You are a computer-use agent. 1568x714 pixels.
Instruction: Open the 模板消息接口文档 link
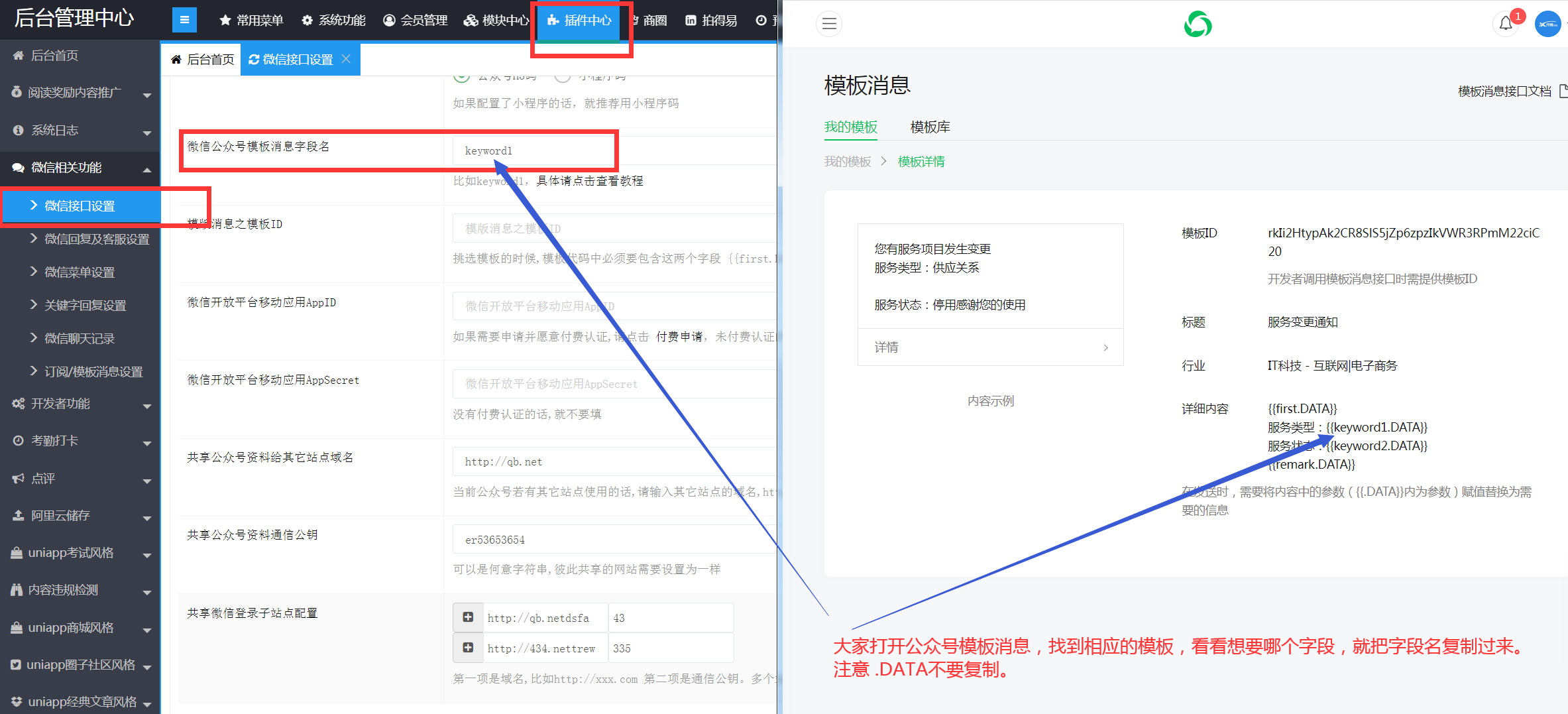(1504, 91)
